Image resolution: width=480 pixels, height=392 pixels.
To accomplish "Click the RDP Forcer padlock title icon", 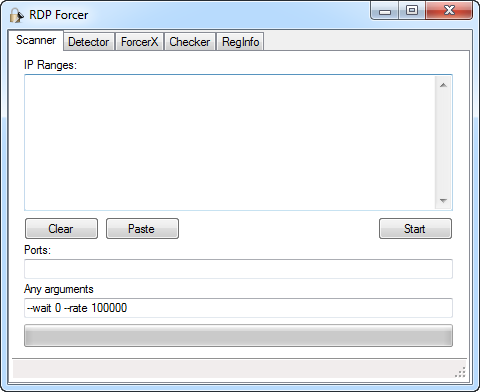I will (x=17, y=15).
